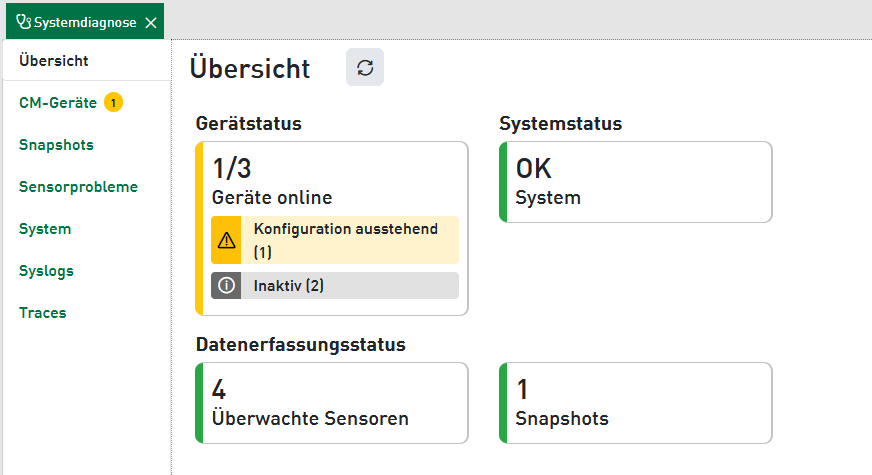This screenshot has height=475, width=872.
Task: Show Syslogs from the sidebar
Action: [x=46, y=270]
